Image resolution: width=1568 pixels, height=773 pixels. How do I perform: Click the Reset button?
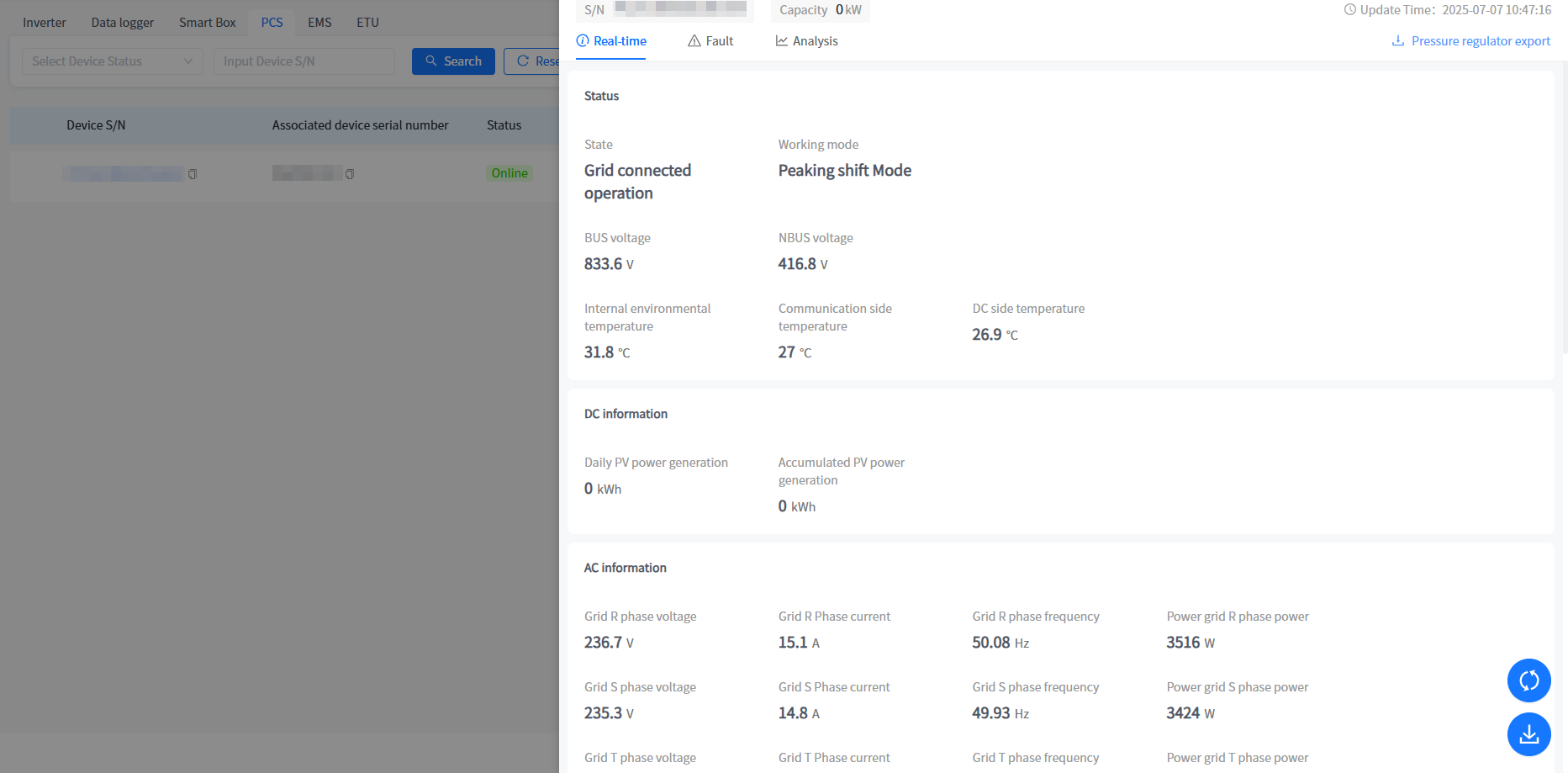[533, 61]
